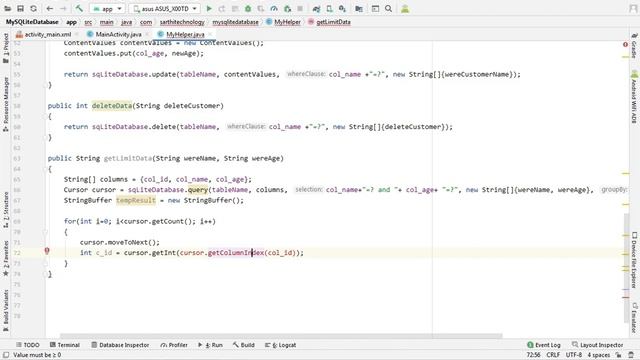Click the Save All icon
The height and width of the screenshot is (360, 640).
coord(20,9)
